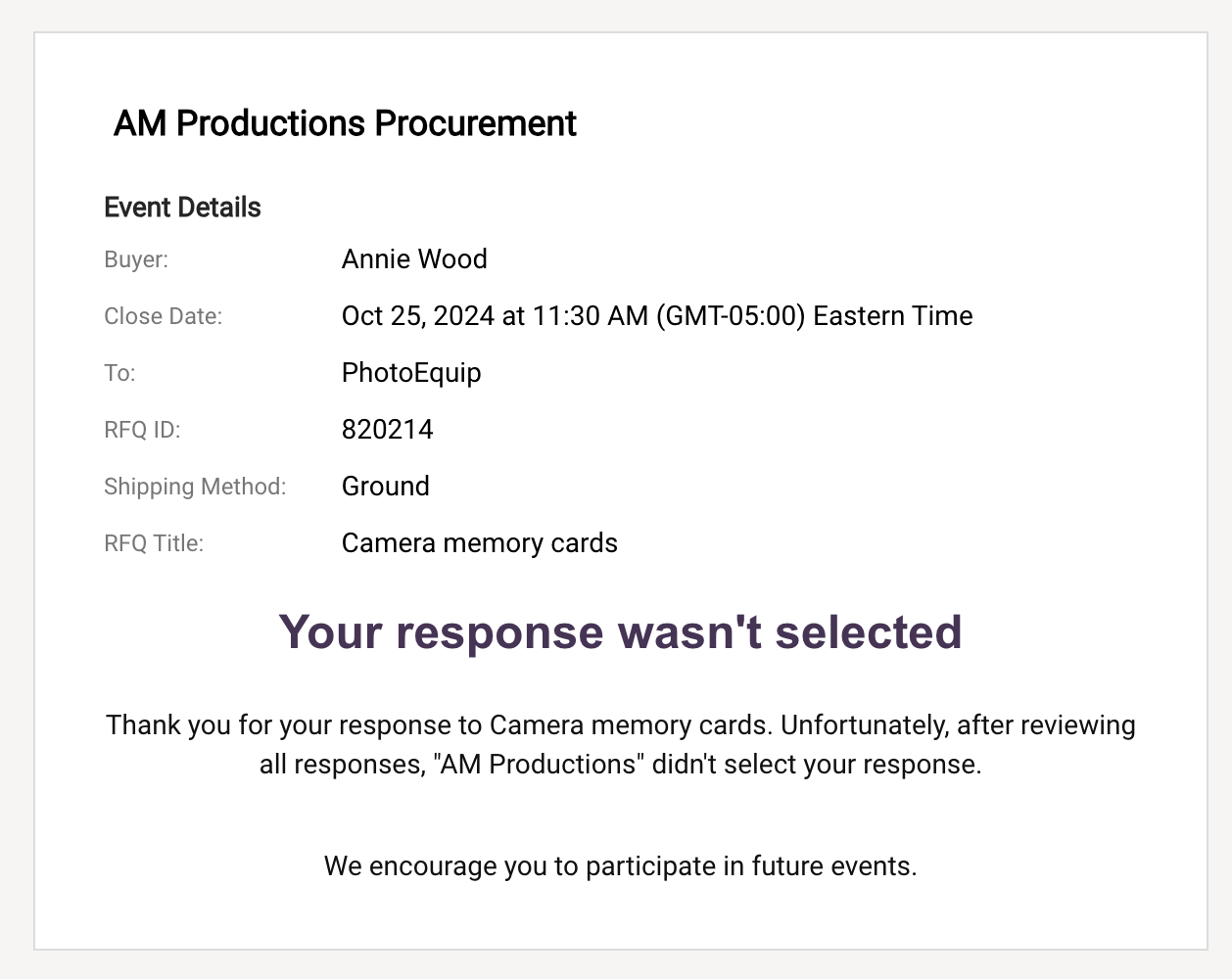Select recipient PhotoEquip
Image resolution: width=1232 pixels, height=979 pixels.
click(x=411, y=373)
